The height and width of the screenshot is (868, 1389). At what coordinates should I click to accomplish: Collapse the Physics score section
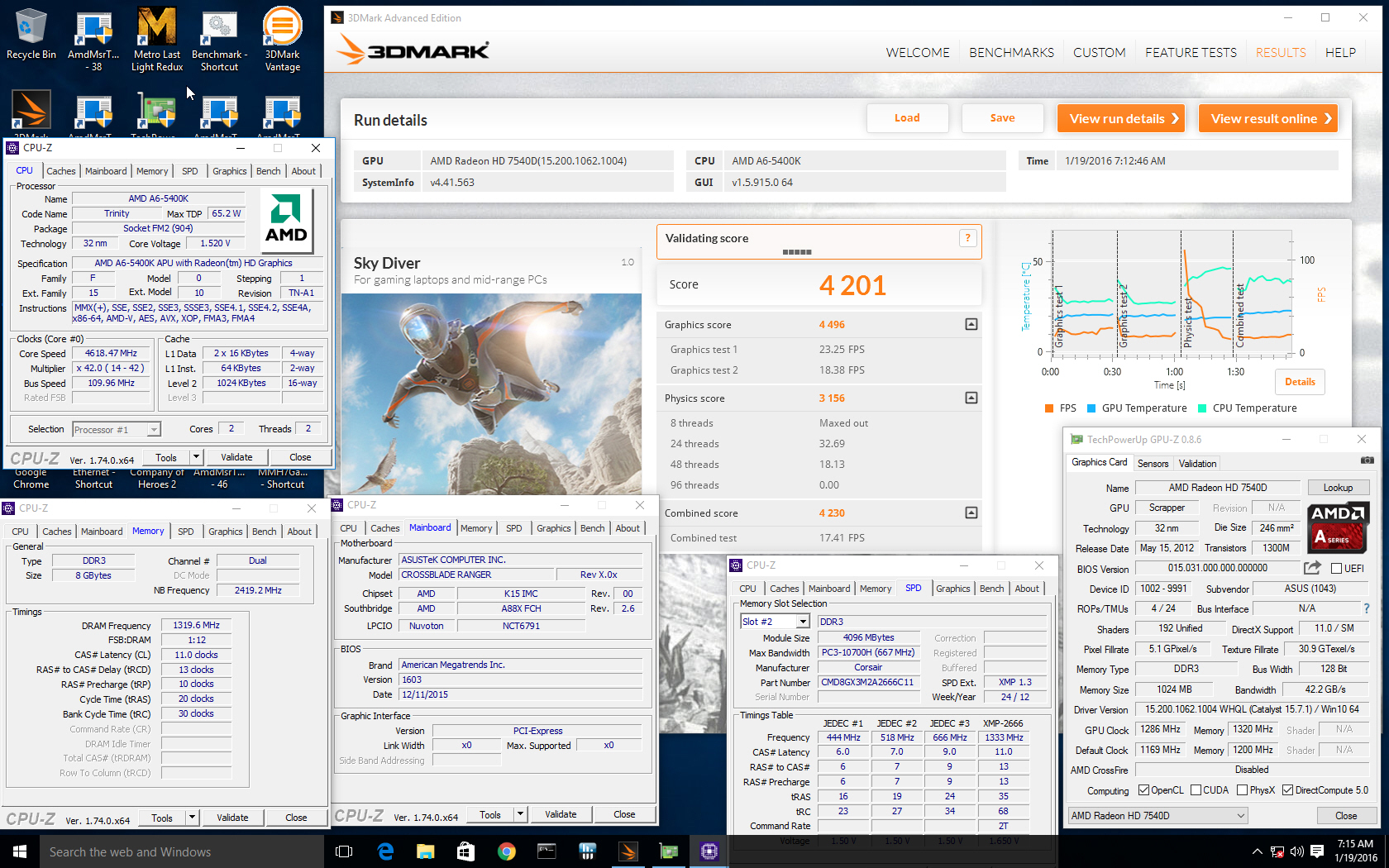(971, 398)
